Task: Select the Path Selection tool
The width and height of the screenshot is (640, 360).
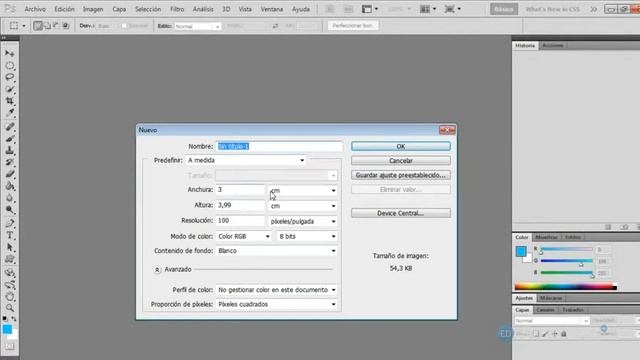Action: coord(10,247)
